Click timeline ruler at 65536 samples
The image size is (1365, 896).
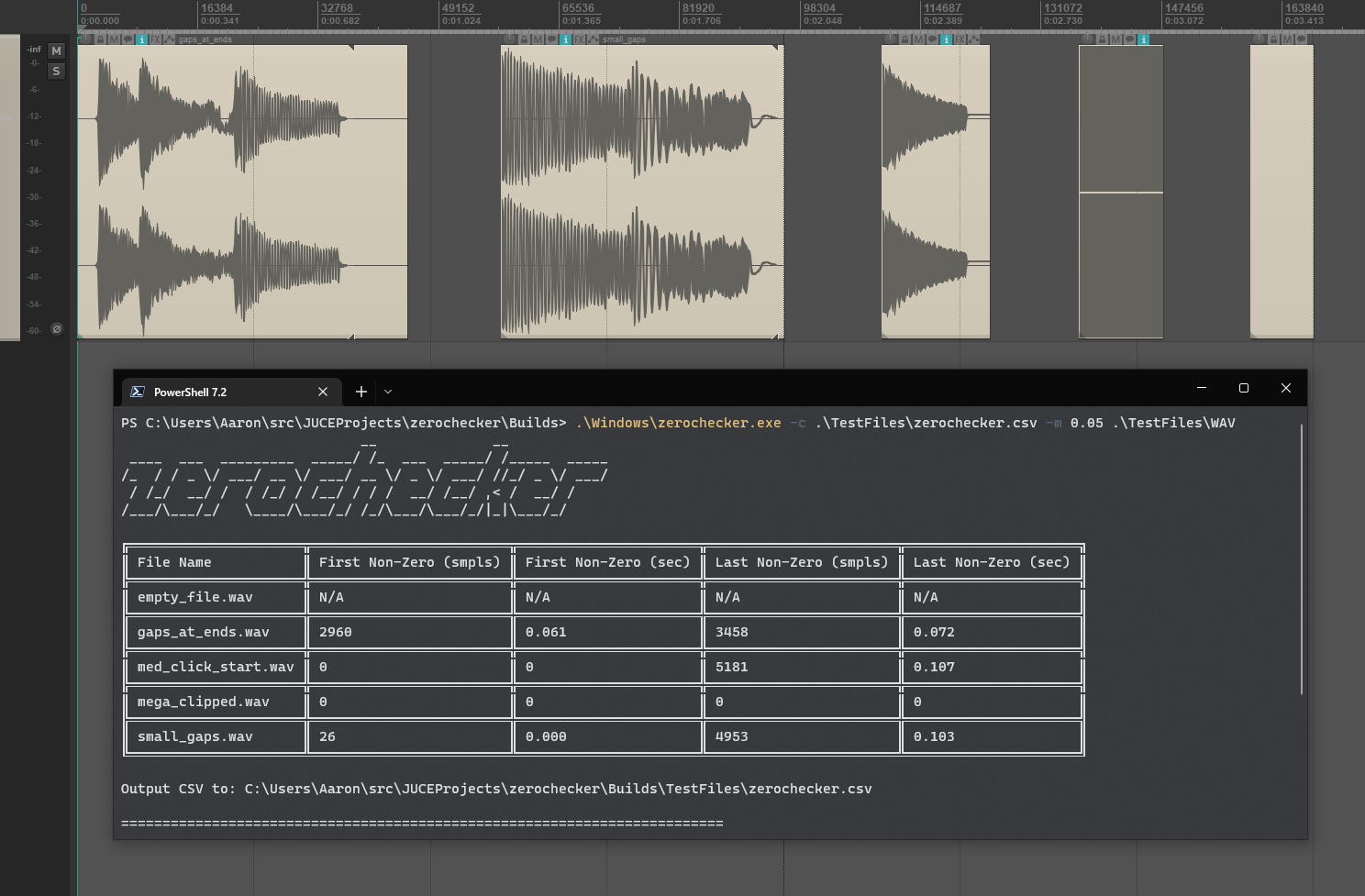point(561,14)
